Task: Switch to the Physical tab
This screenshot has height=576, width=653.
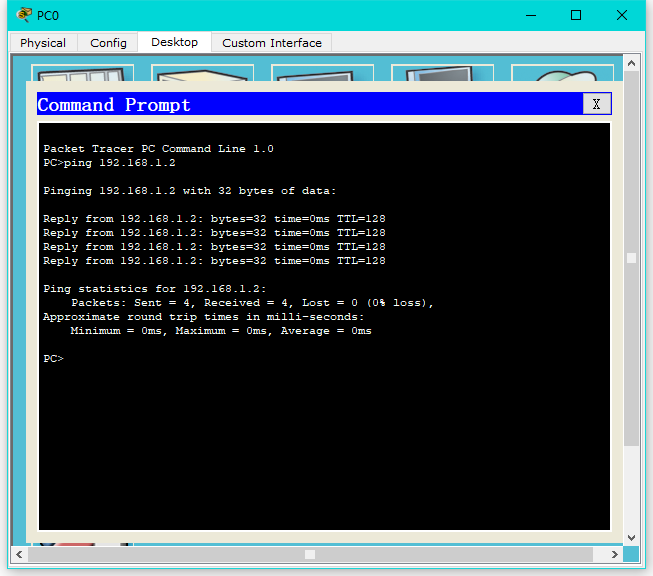Action: click(43, 43)
